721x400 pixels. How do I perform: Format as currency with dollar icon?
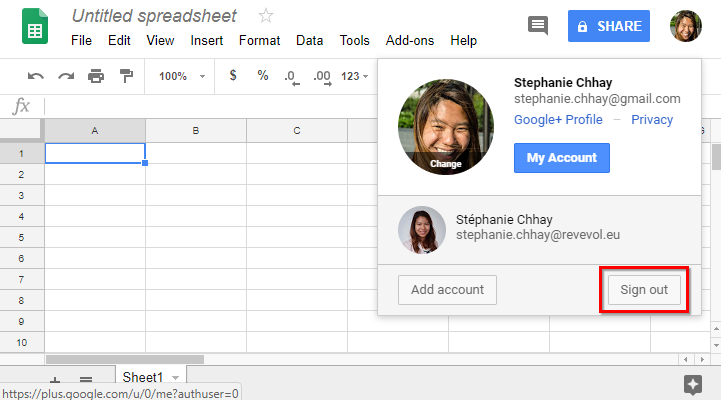[x=233, y=75]
